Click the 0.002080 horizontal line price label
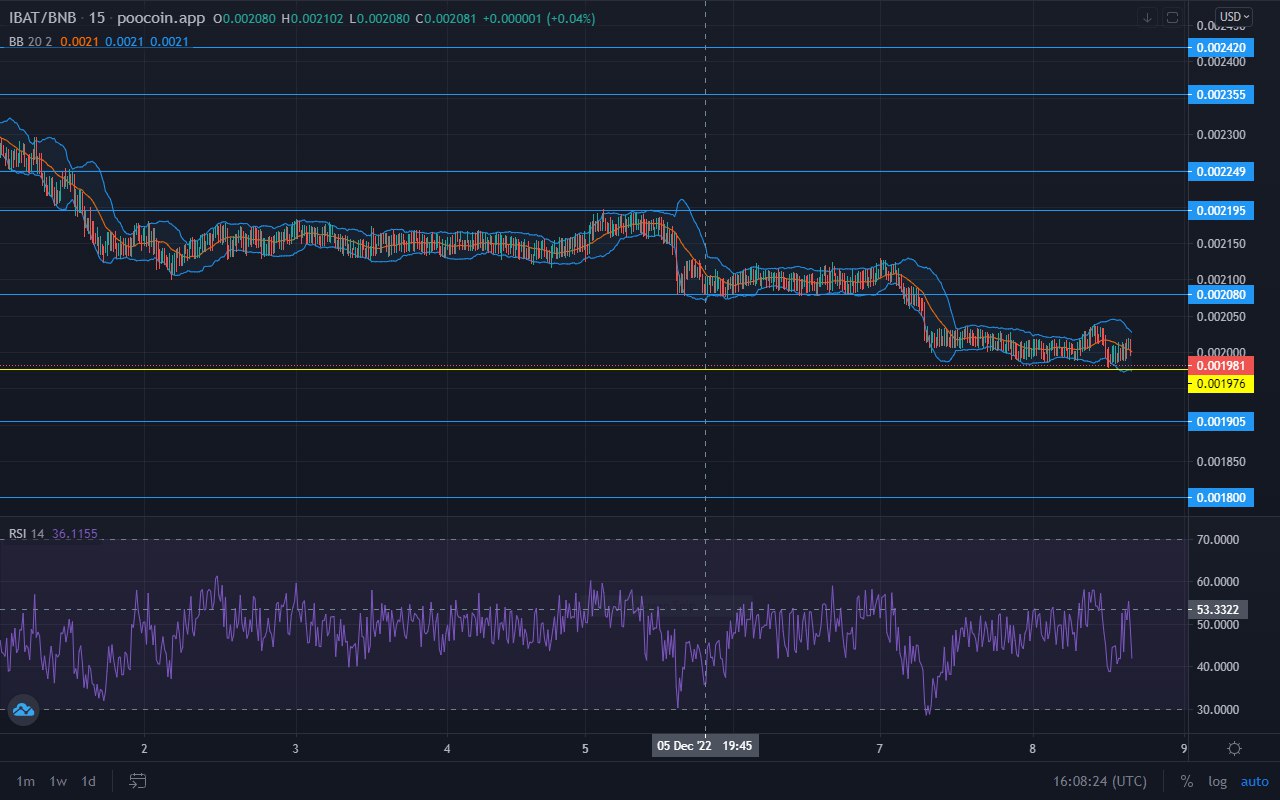 [x=1220, y=294]
